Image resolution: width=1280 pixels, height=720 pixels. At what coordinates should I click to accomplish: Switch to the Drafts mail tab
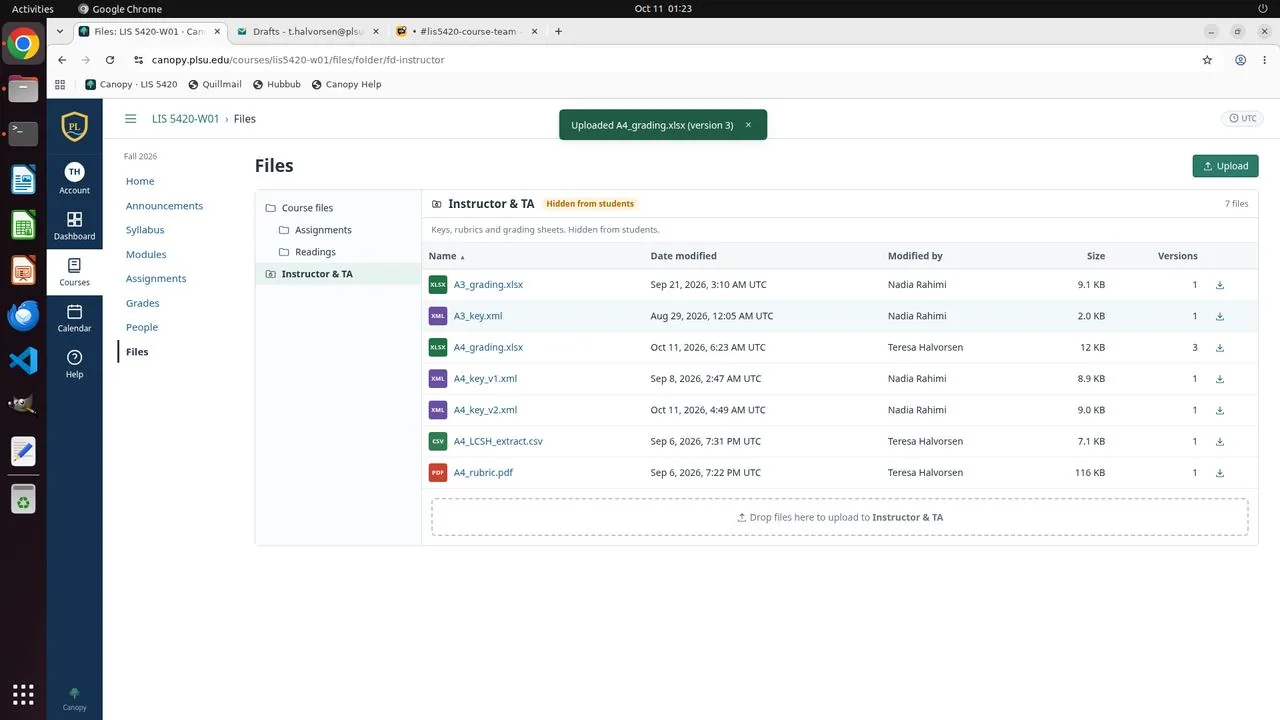point(308,32)
